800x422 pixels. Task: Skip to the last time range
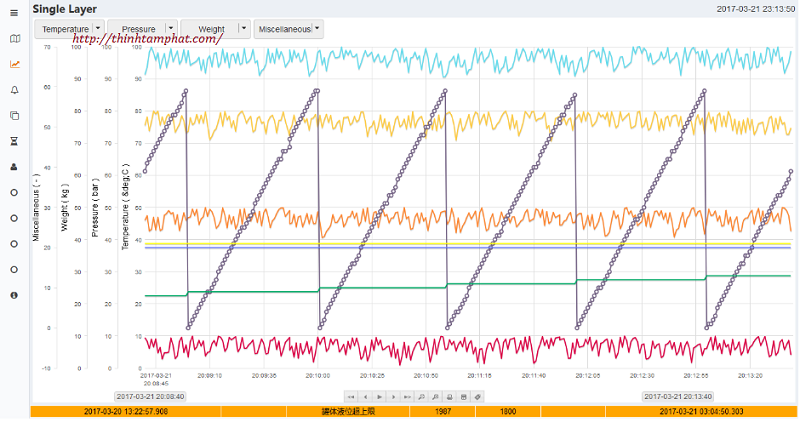[x=406, y=397]
